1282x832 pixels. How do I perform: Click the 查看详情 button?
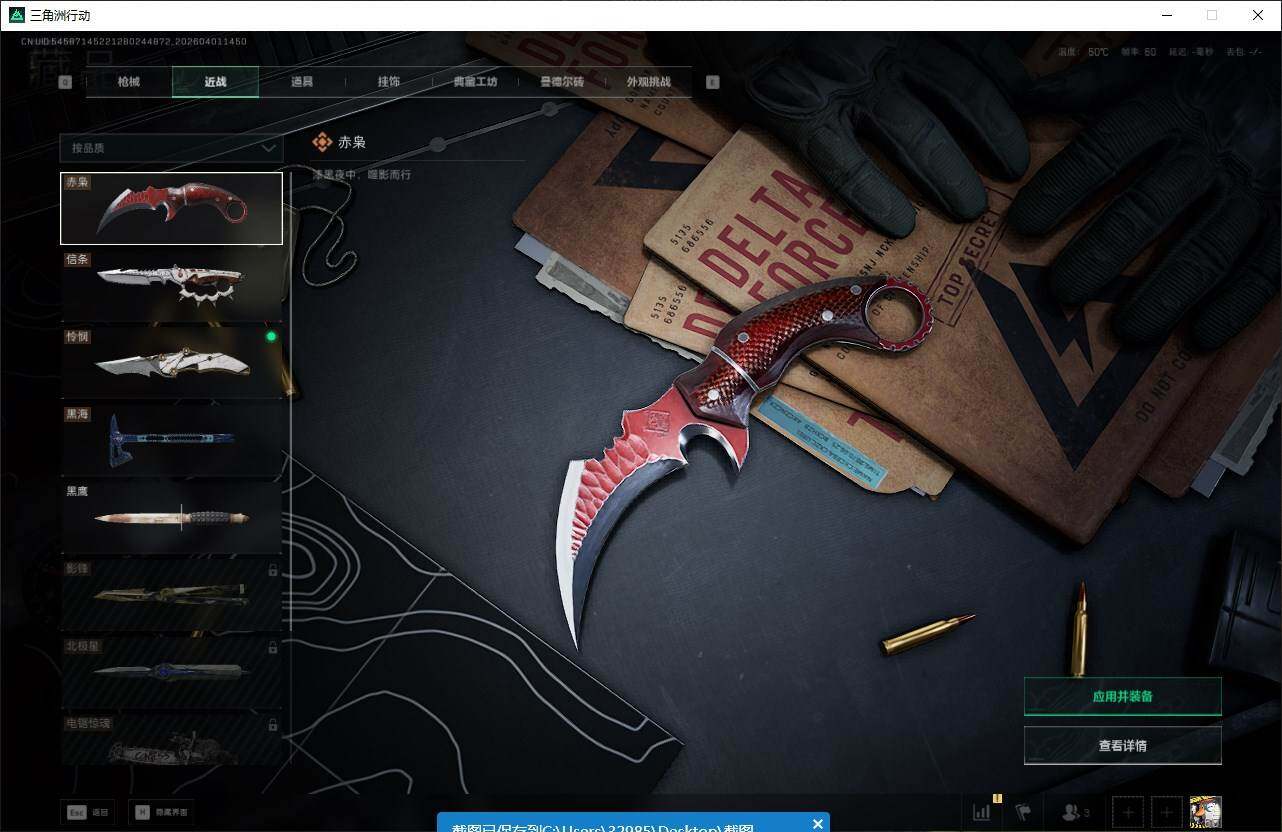(1122, 745)
